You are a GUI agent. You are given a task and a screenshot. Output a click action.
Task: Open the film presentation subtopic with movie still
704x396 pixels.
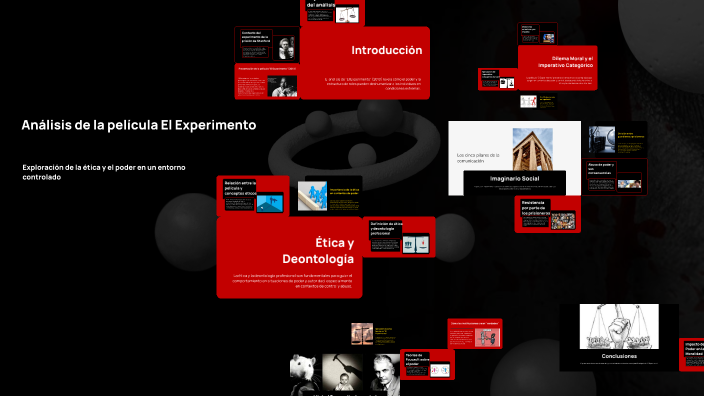tap(267, 81)
